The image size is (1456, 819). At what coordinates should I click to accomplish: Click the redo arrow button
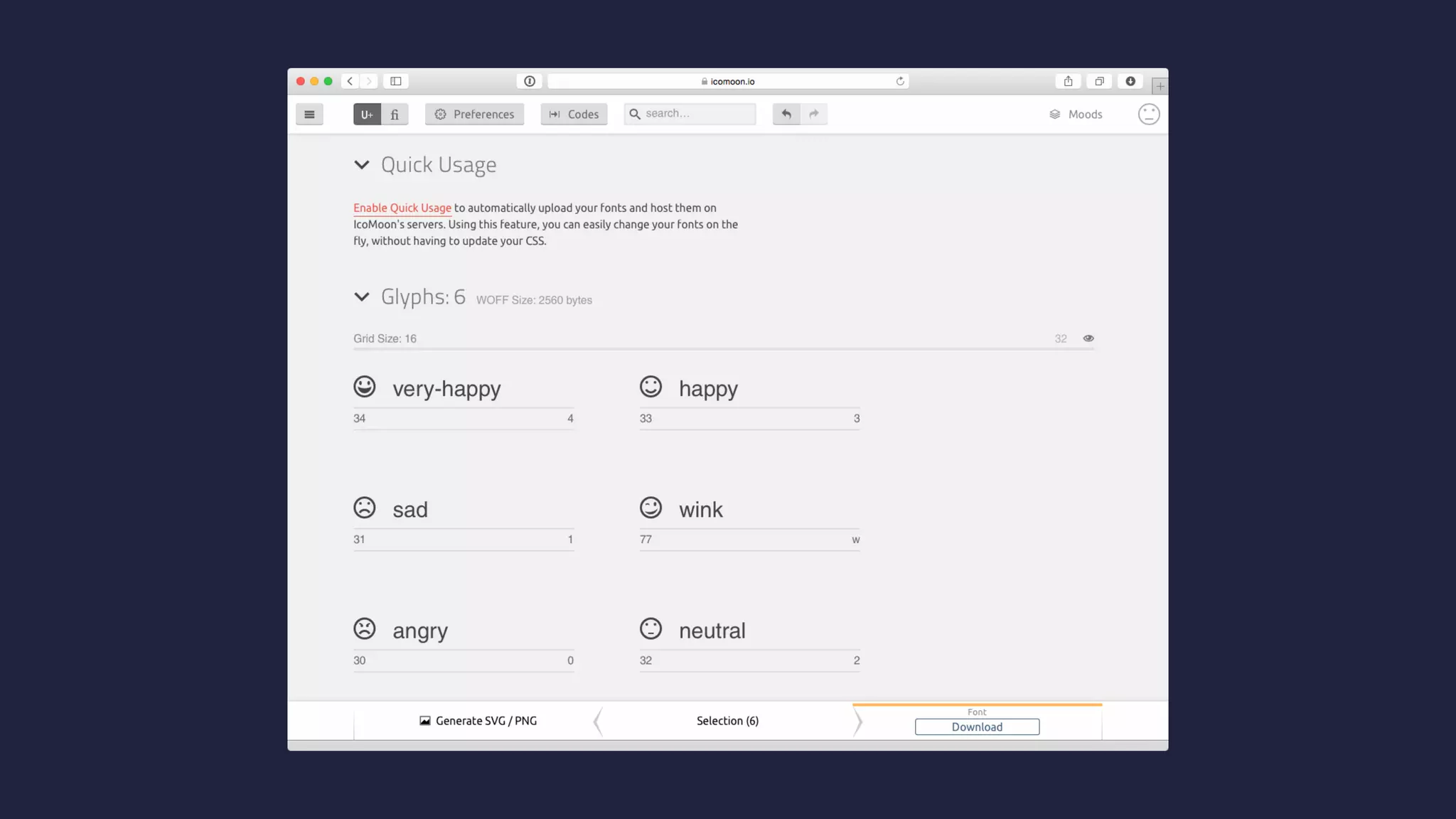point(814,114)
